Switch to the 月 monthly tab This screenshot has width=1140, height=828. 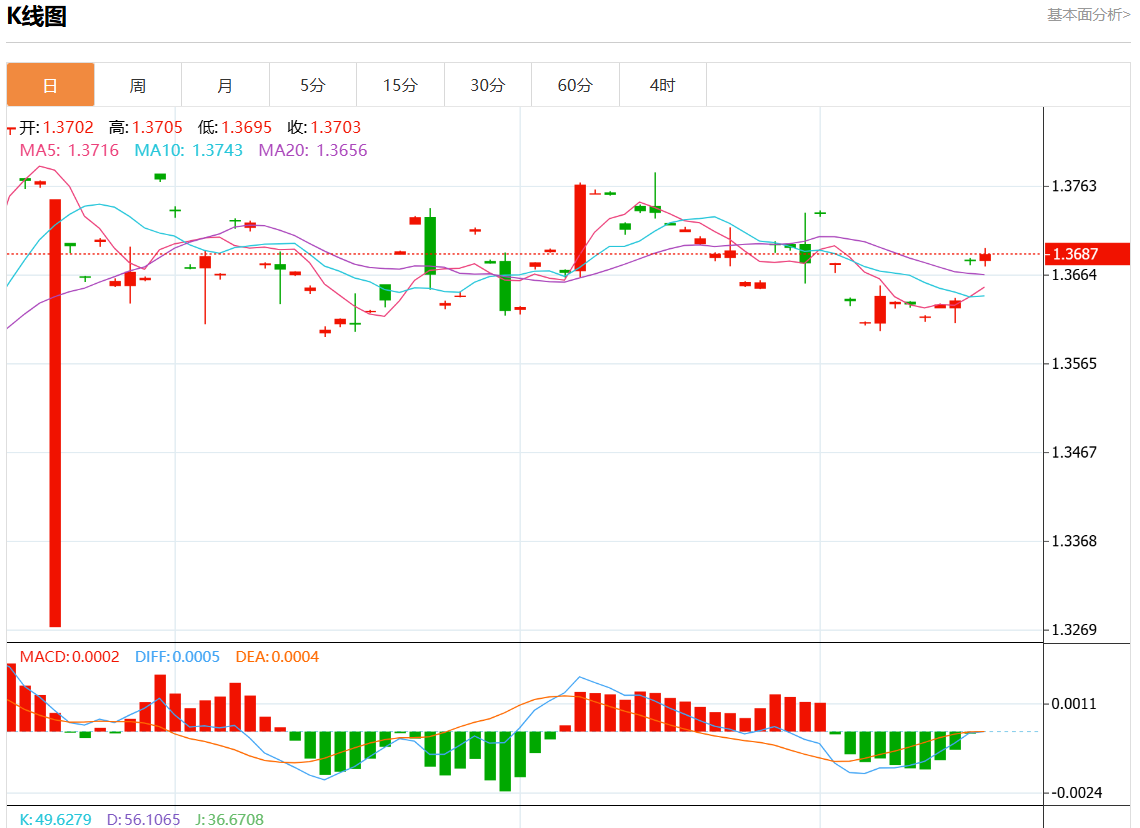[x=225, y=85]
